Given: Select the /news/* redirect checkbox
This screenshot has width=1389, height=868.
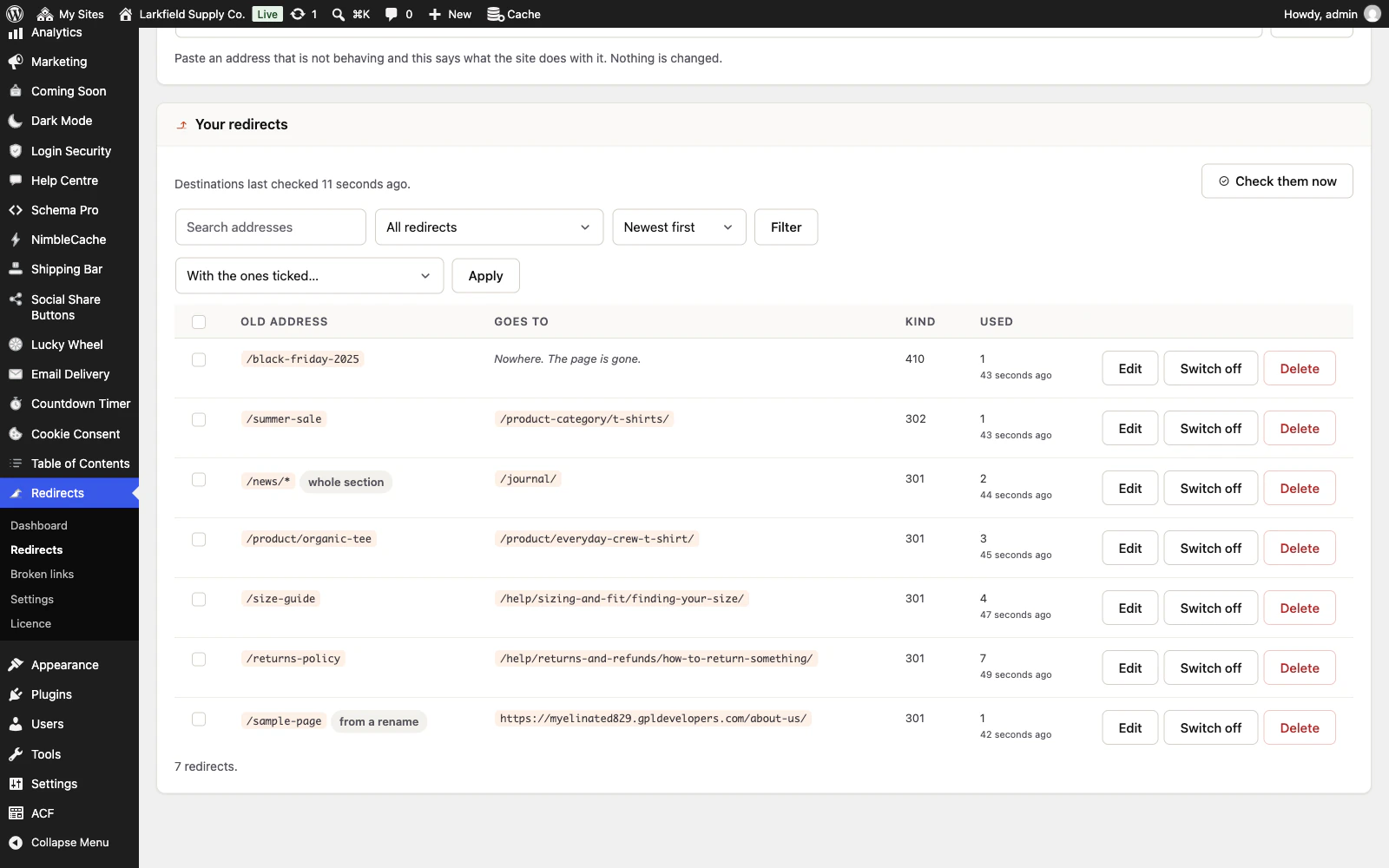Looking at the screenshot, I should click(x=199, y=479).
